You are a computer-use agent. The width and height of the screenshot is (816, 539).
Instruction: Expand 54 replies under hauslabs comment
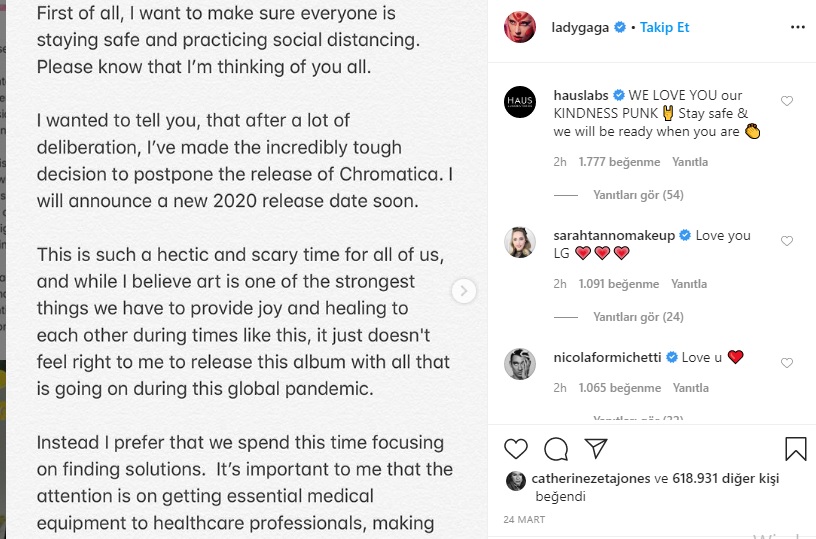638,195
